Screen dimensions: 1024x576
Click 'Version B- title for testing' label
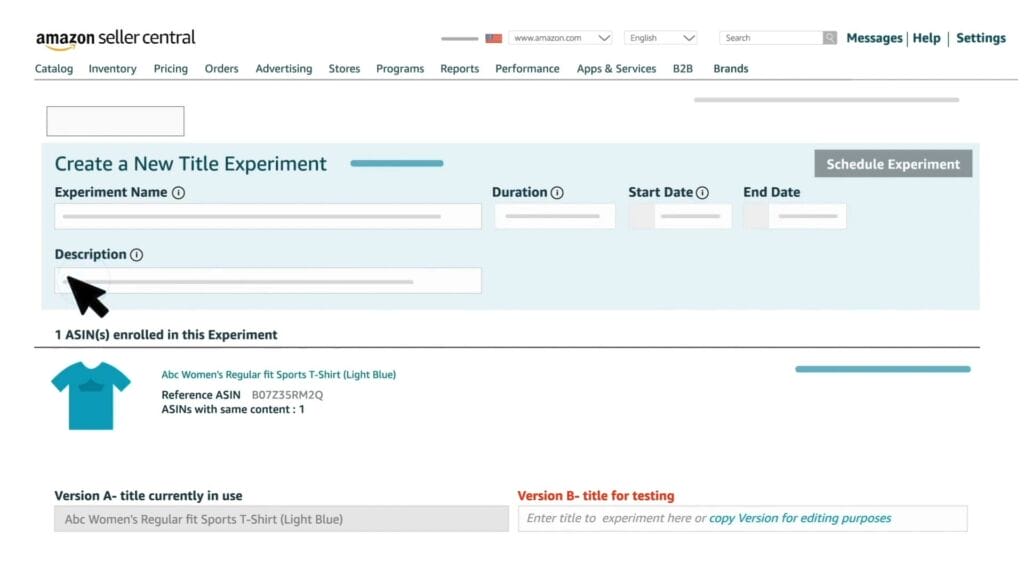click(596, 496)
